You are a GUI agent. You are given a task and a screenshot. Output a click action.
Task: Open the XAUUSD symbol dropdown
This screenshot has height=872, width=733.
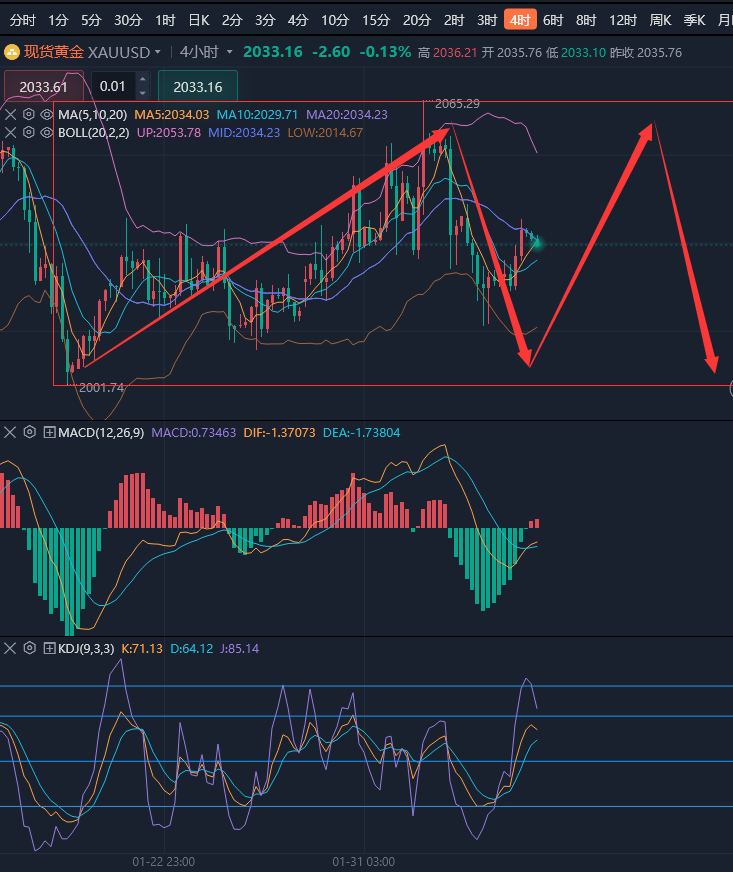pos(158,52)
